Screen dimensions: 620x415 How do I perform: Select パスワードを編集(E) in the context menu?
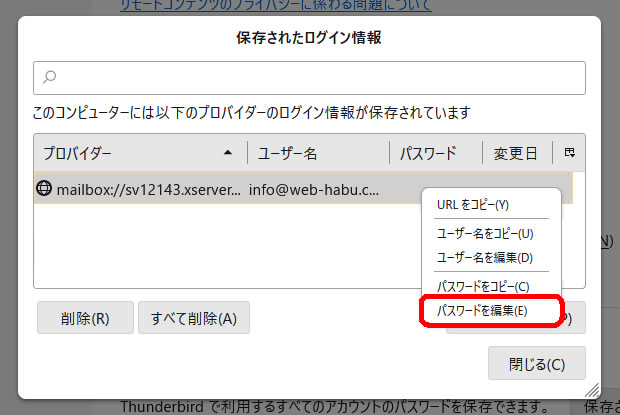483,311
